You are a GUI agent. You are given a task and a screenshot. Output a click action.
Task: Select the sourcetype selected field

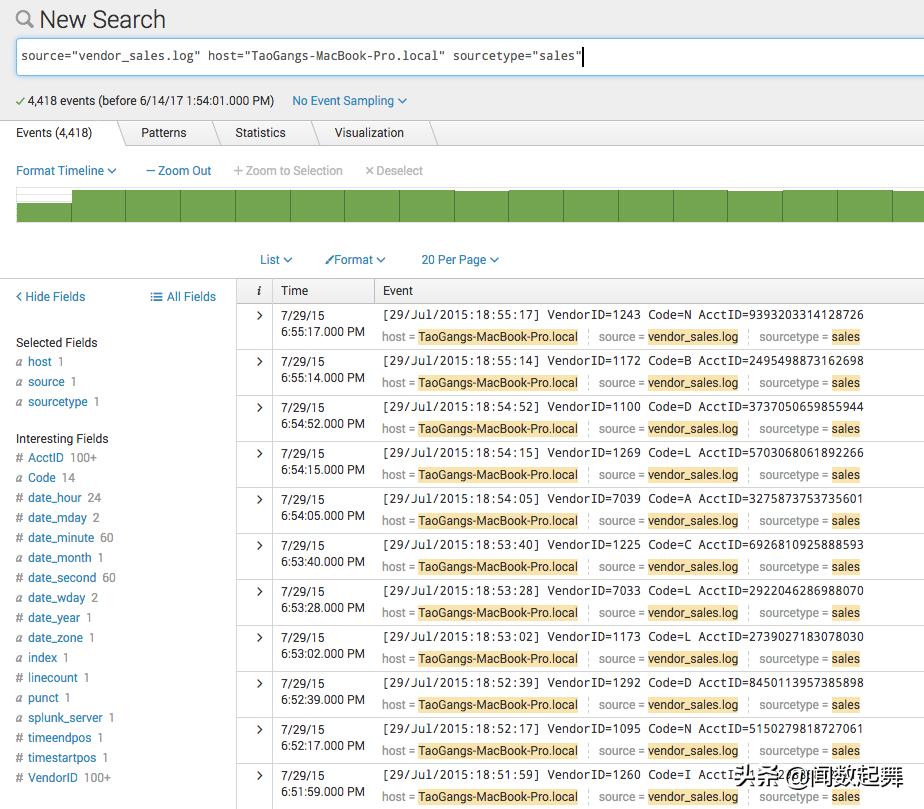[58, 402]
